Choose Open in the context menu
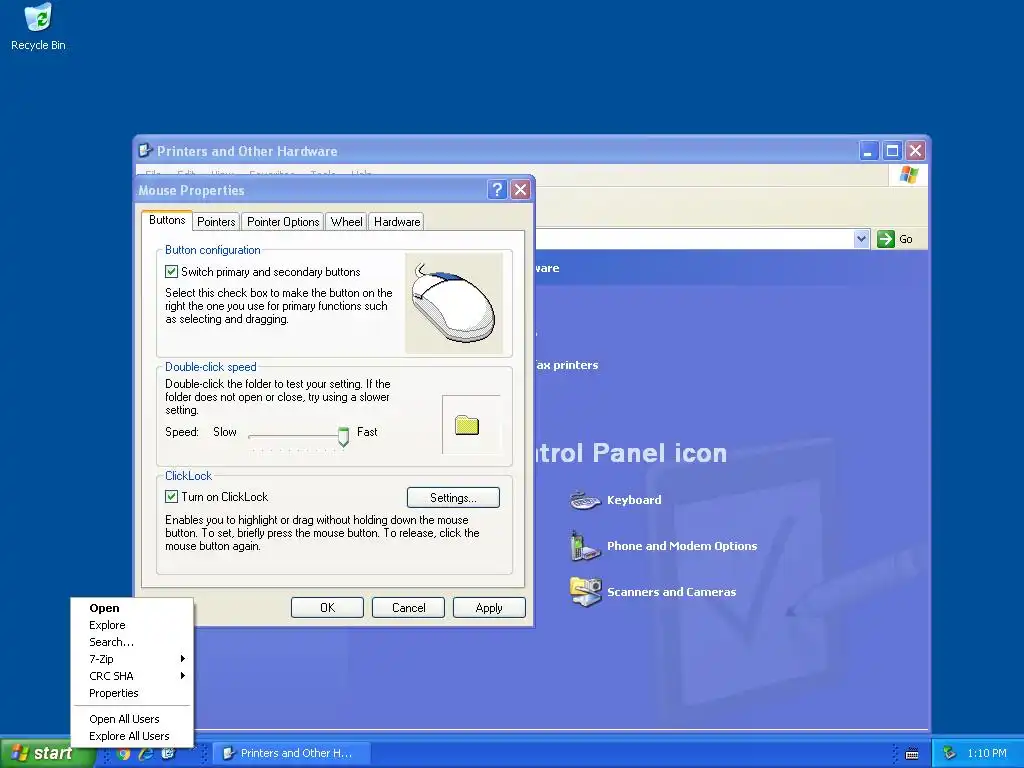This screenshot has height=768, width=1024. click(132, 608)
